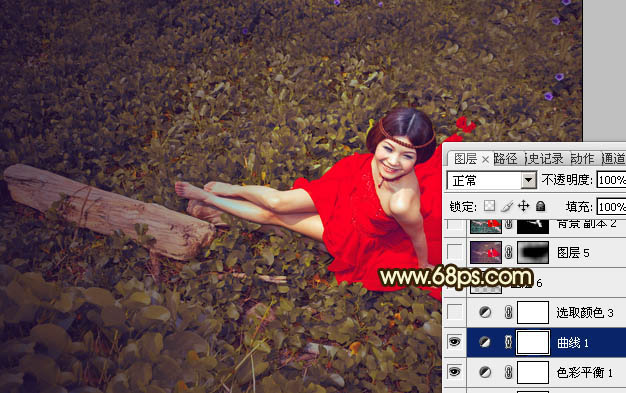Select the 图层 5 image thumbnail
The width and height of the screenshot is (626, 393).
486,252
